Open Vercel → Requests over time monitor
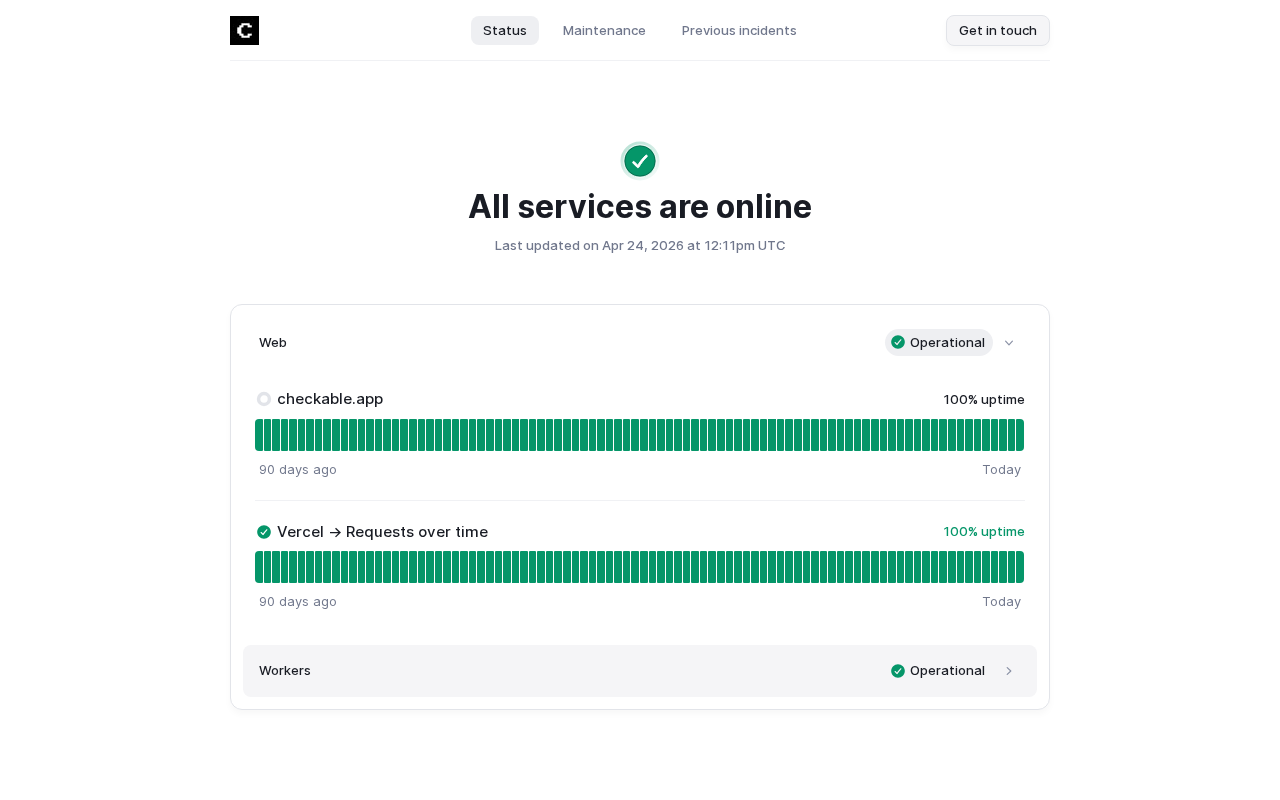The height and width of the screenshot is (800, 1280). [x=382, y=532]
